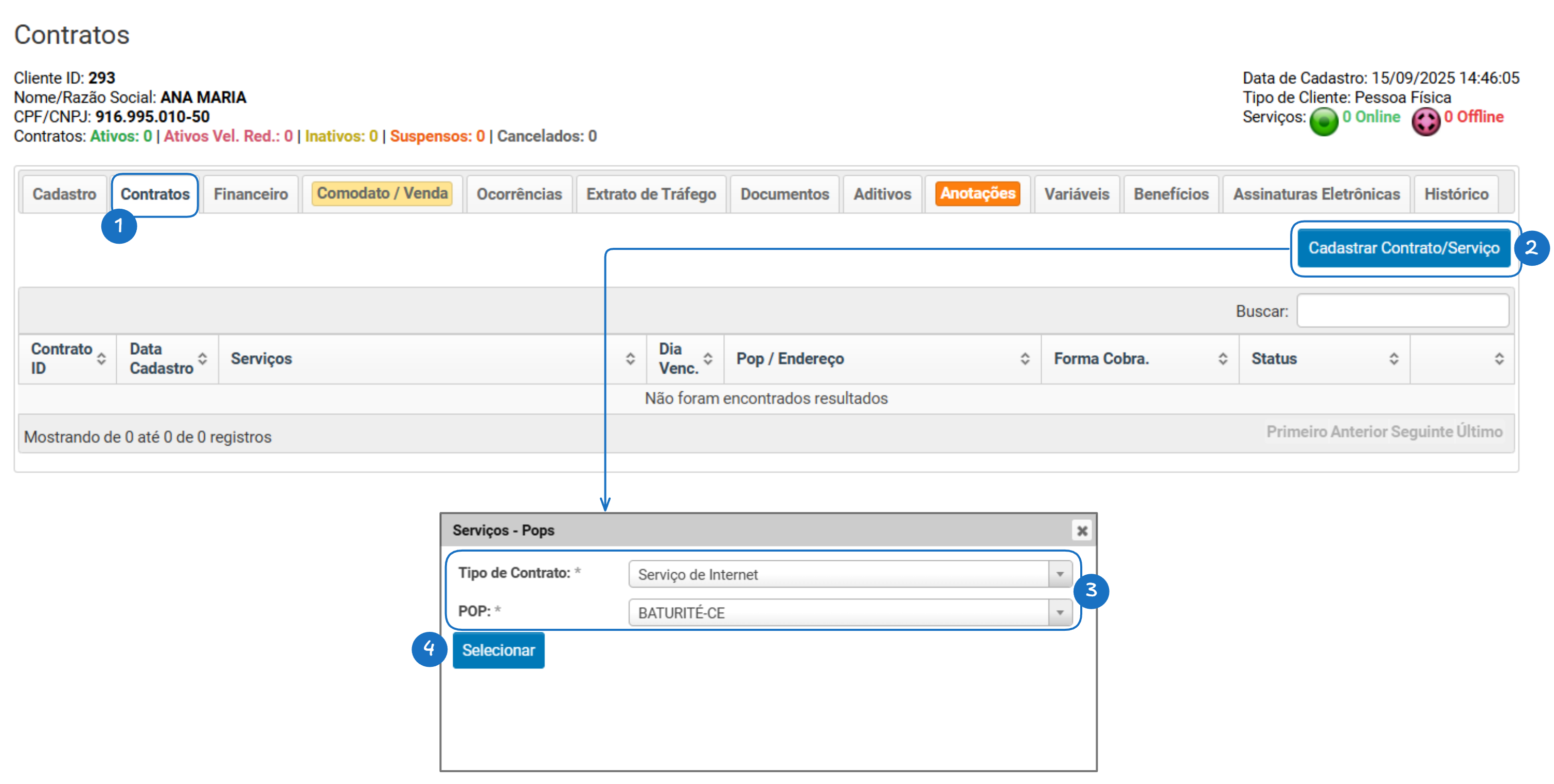
Task: Open the Comodato / Venda tab
Action: coord(382,194)
